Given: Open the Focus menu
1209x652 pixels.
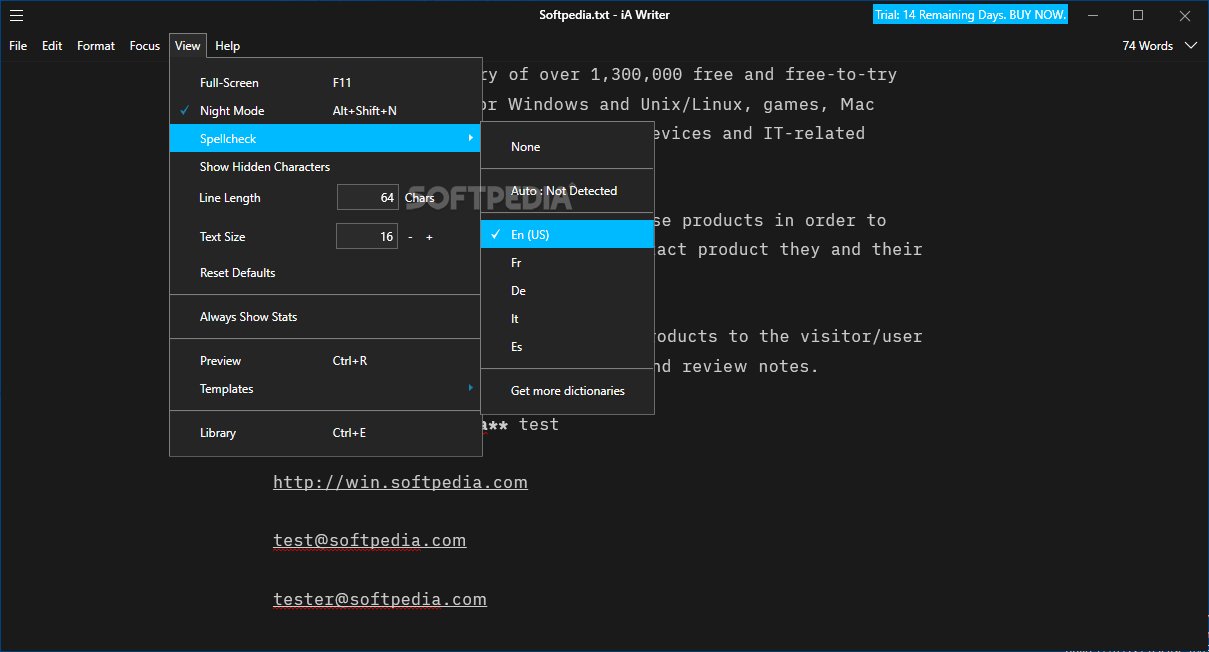Looking at the screenshot, I should 145,46.
